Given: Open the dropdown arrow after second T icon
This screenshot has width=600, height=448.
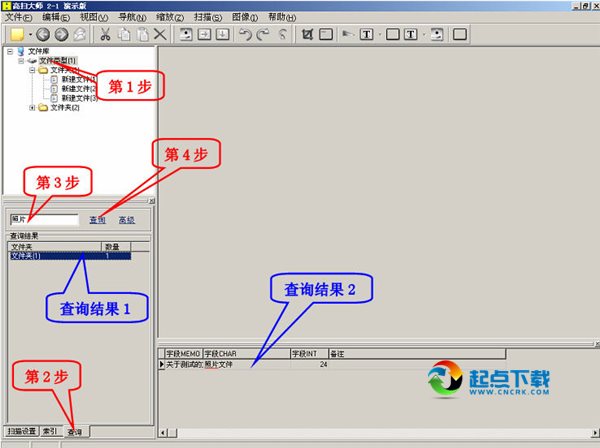Looking at the screenshot, I should click(x=424, y=34).
